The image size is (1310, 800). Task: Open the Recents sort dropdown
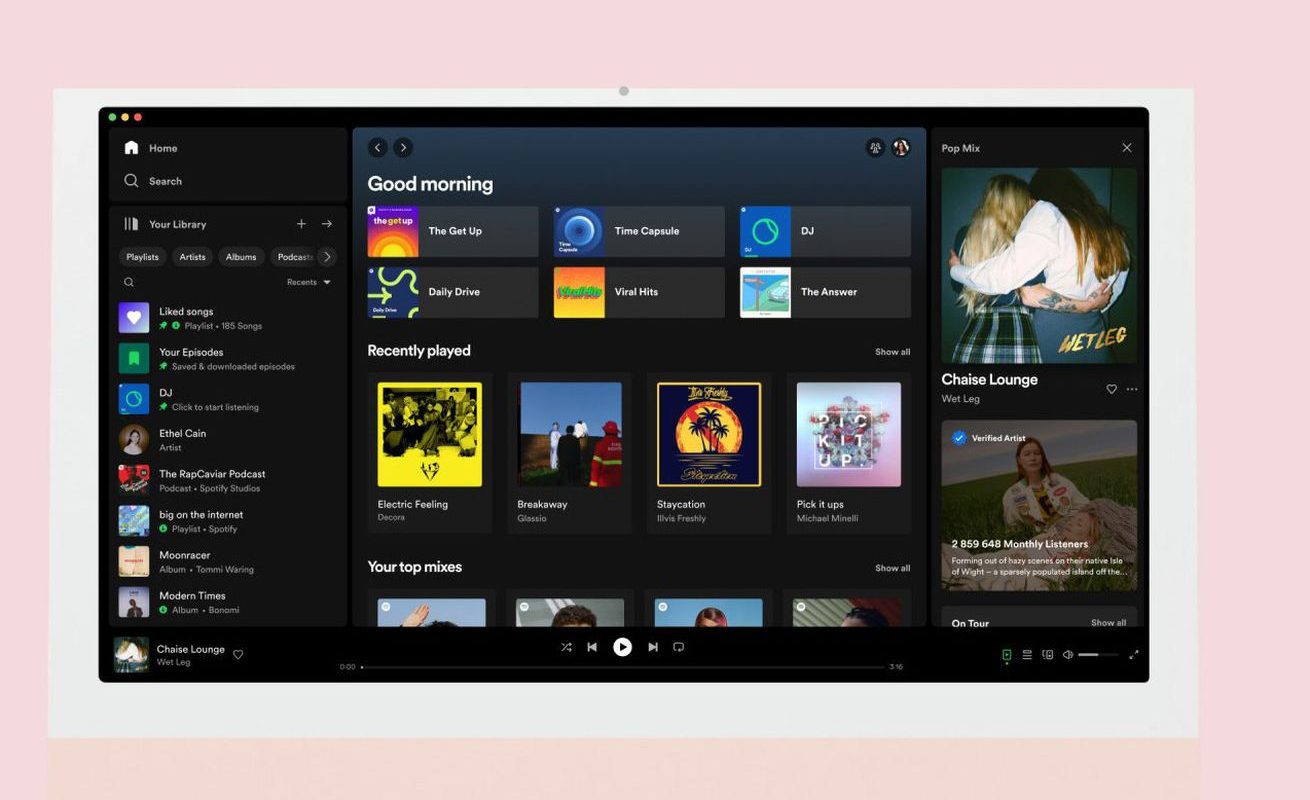pos(309,283)
